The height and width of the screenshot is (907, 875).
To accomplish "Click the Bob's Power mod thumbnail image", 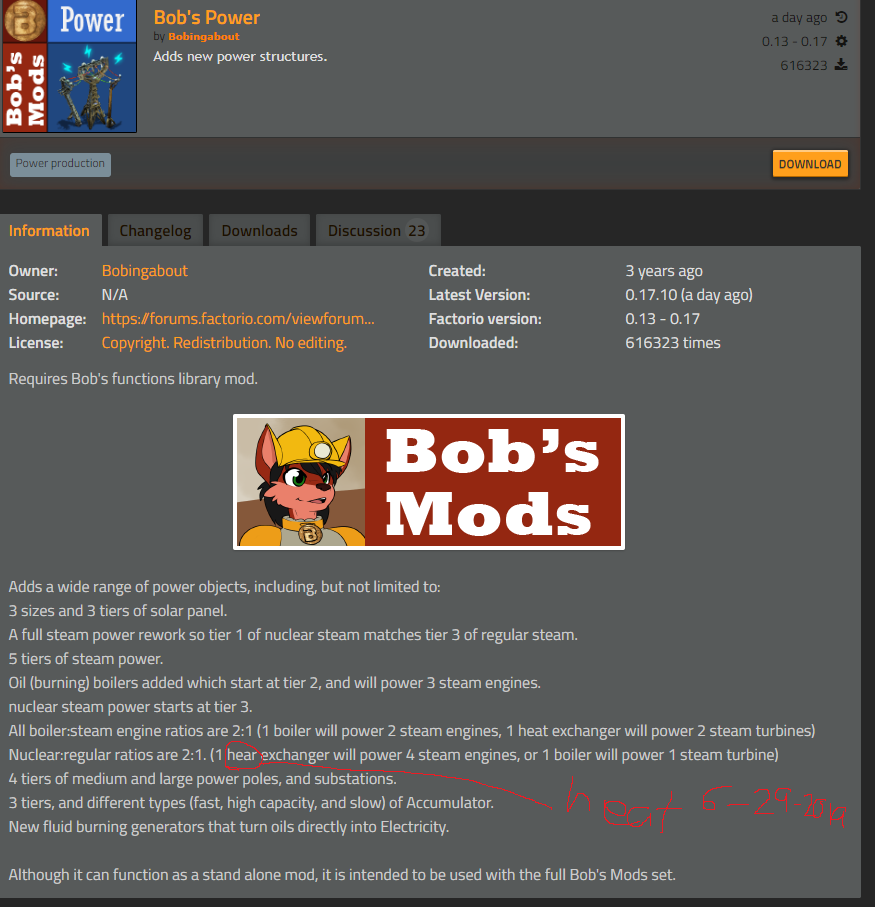I will tap(69, 66).
